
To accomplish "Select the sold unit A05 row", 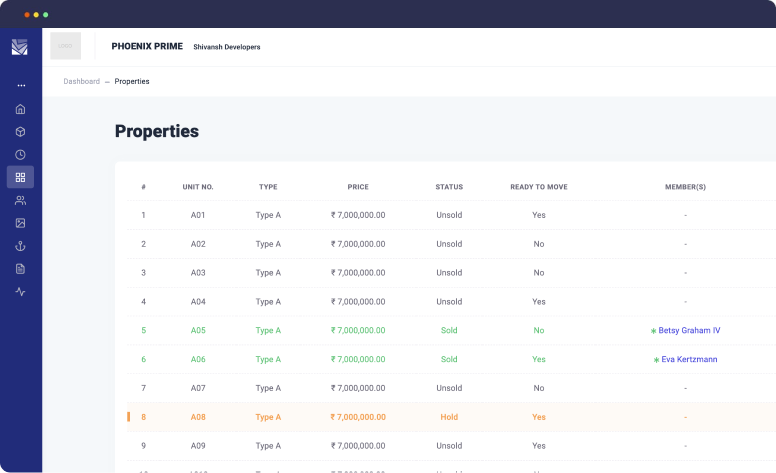I will click(198, 330).
